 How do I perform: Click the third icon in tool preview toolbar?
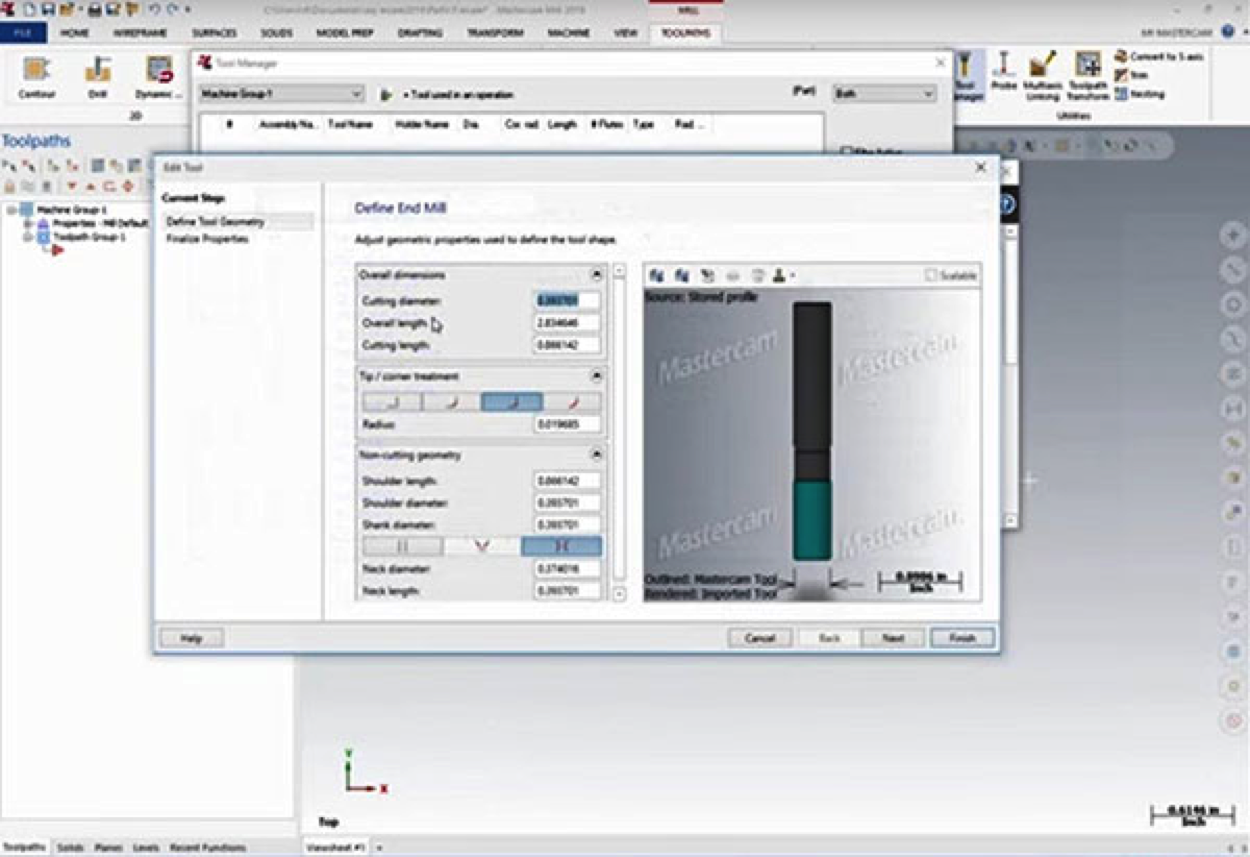coord(707,275)
